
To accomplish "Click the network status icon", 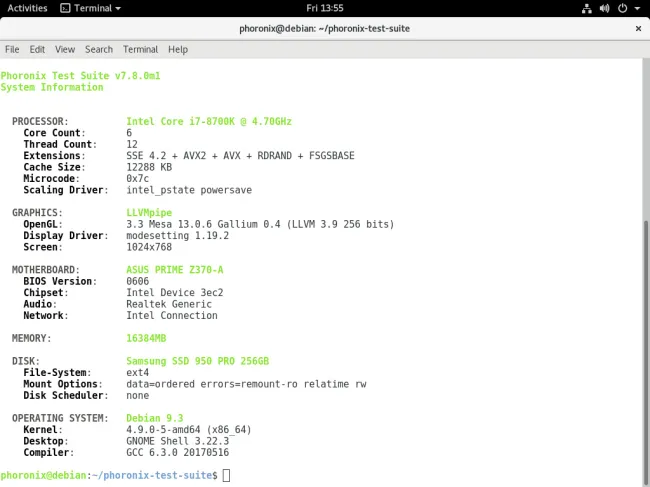I will [x=587, y=8].
